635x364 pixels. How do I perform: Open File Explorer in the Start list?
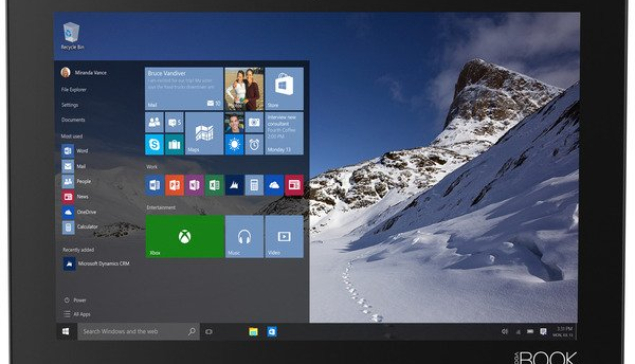pos(74,89)
